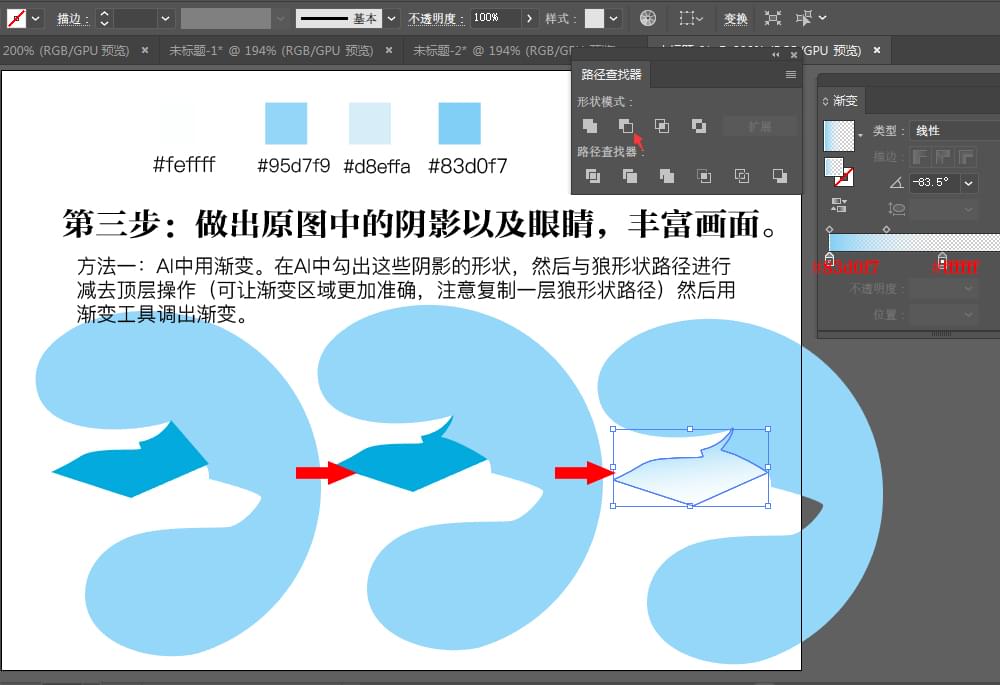Click the Merge pathfinder icon

pos(666,176)
